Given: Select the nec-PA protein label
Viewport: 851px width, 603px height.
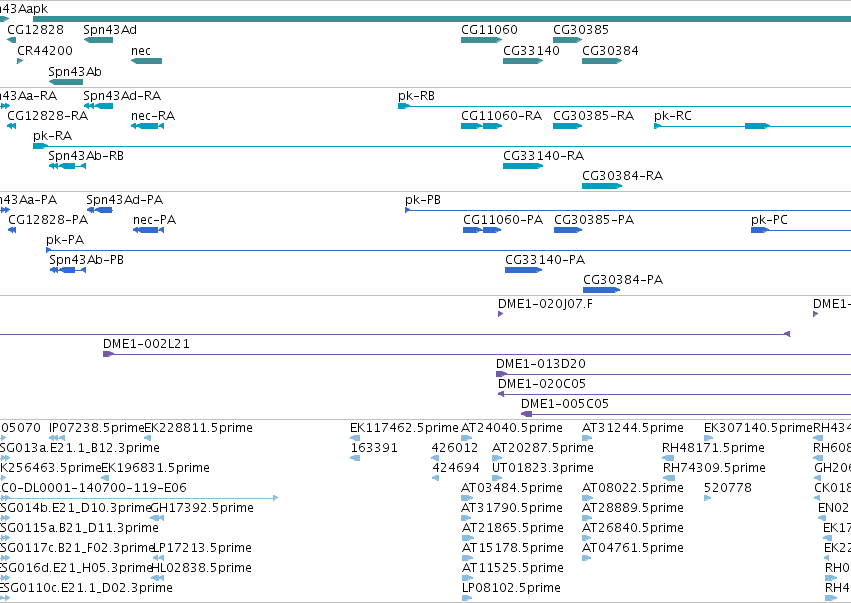Looking at the screenshot, I should tap(155, 220).
